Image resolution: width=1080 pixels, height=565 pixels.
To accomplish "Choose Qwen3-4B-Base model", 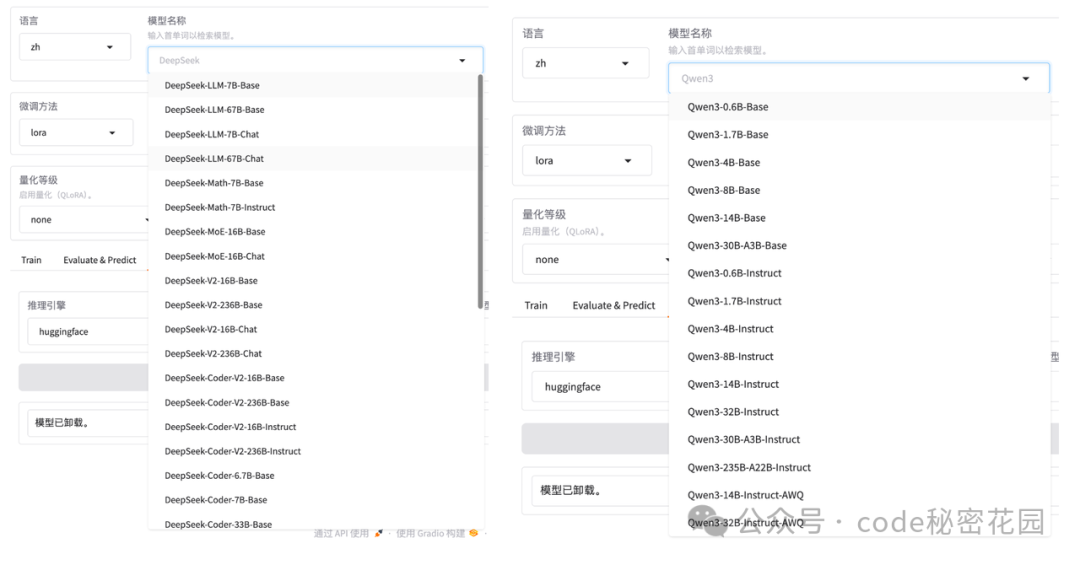I will pos(859,163).
